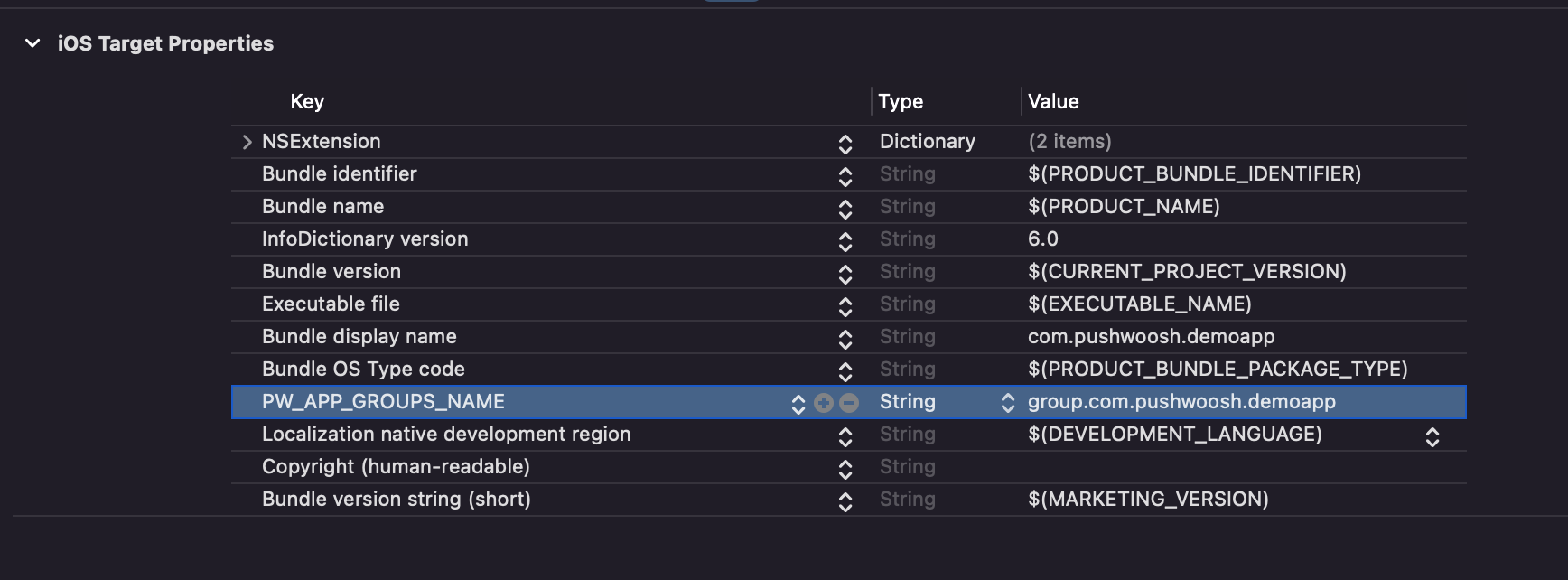Edit the group.com.pushwoosh.demoapp value
The height and width of the screenshot is (580, 1568).
pos(1181,402)
